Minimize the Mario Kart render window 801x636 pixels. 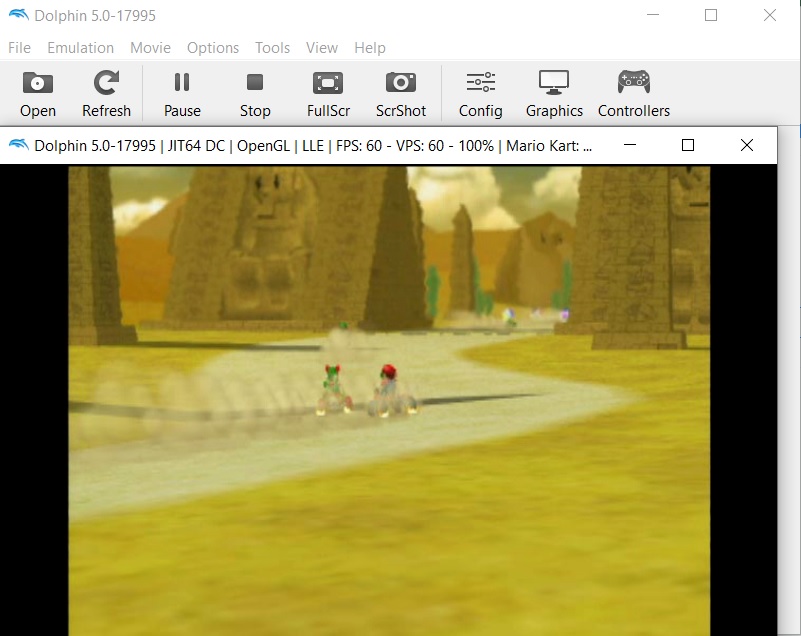coord(629,145)
